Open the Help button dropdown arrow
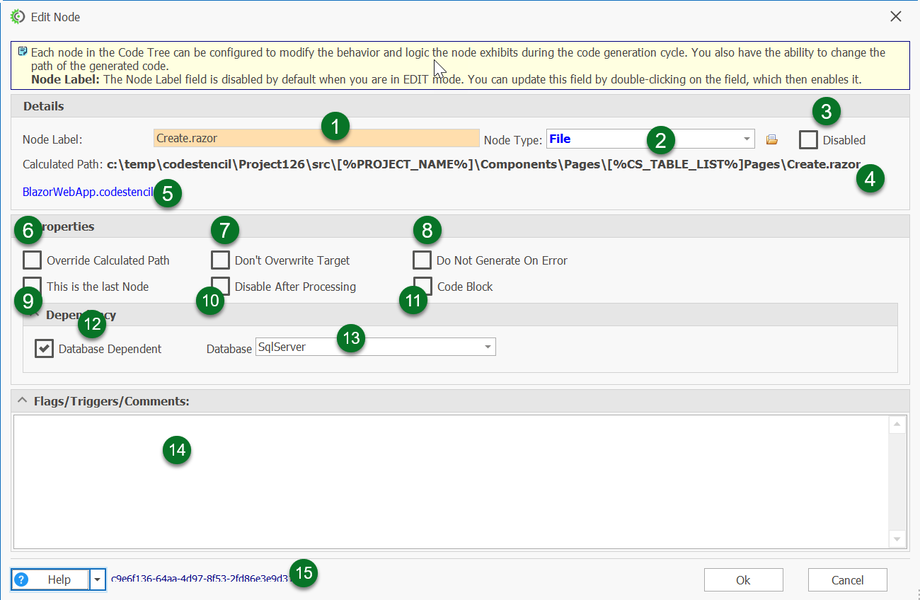Screen dimensions: 920x600 click(97, 579)
